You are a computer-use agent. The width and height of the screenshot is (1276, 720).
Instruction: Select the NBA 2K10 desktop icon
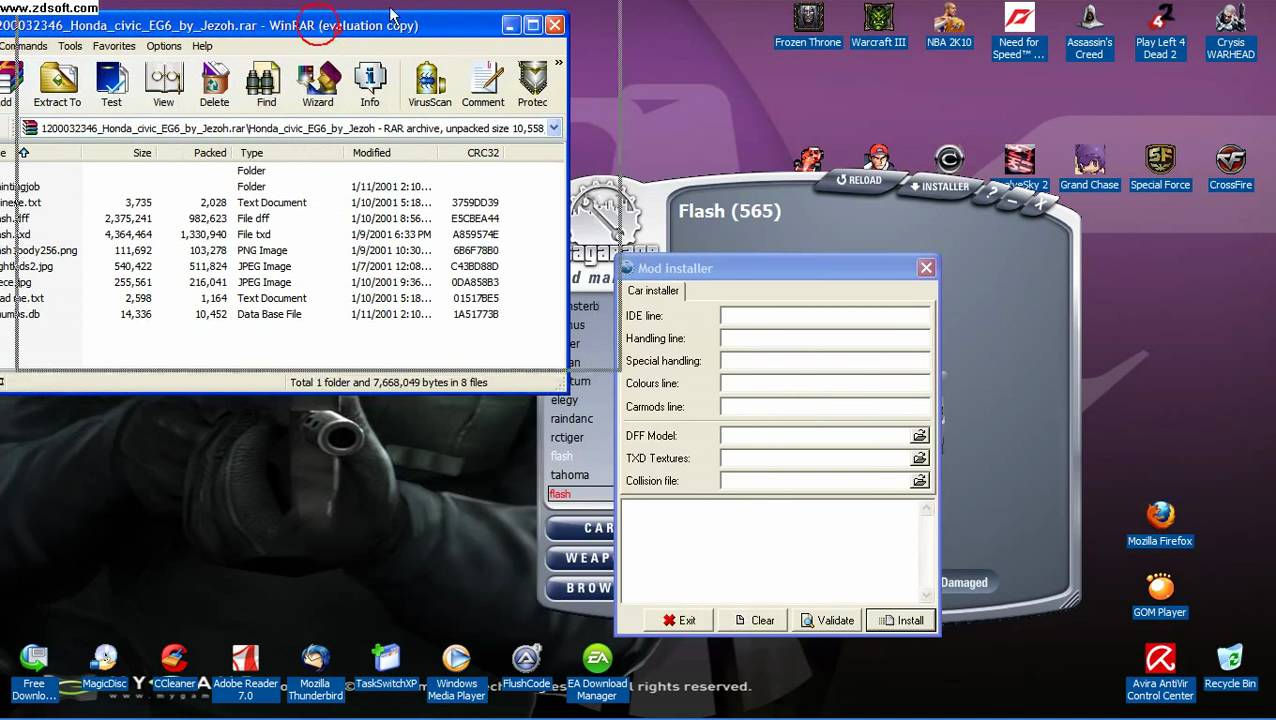[x=949, y=26]
